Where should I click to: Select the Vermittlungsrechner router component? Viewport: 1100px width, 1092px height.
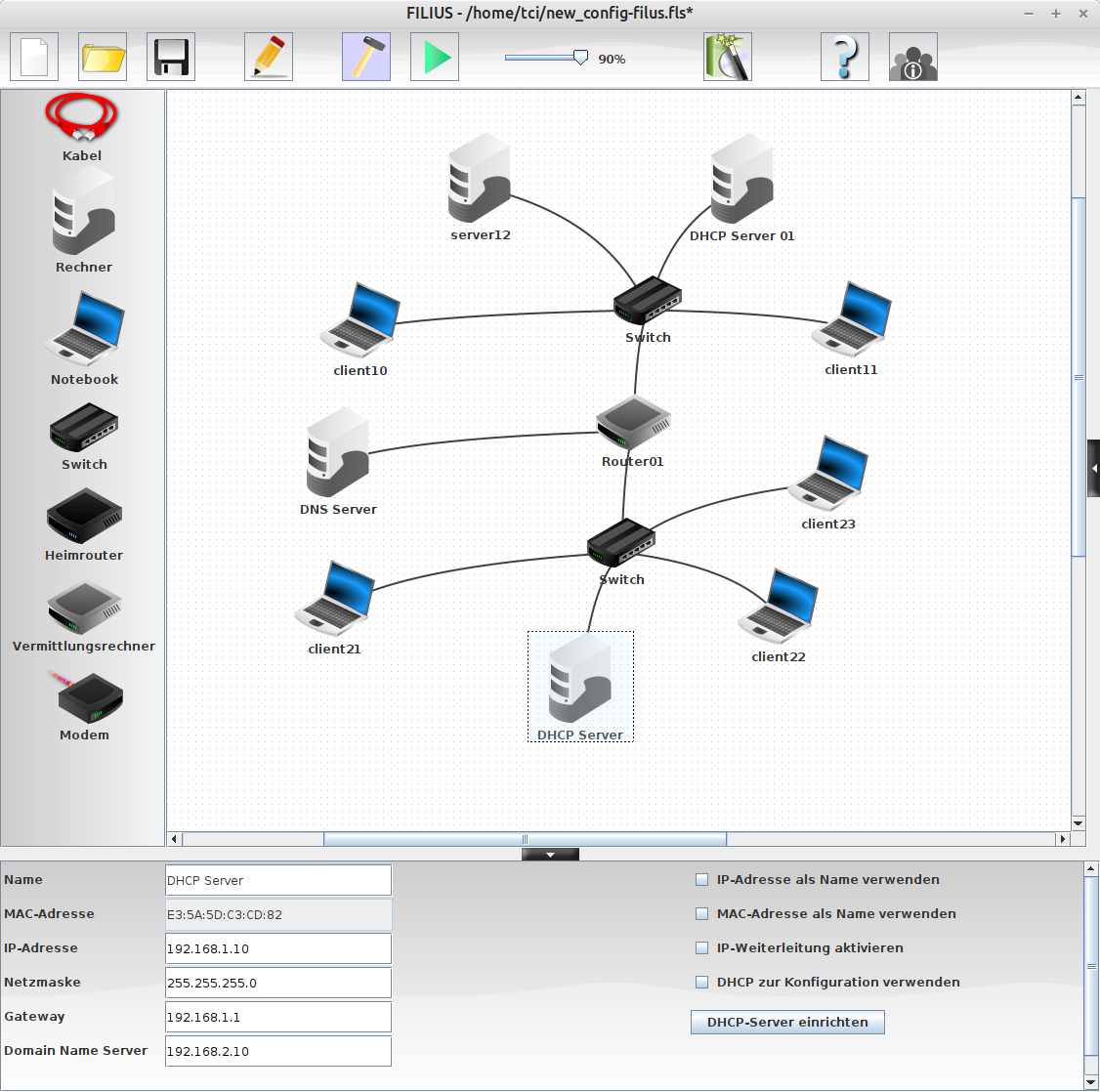[x=84, y=609]
